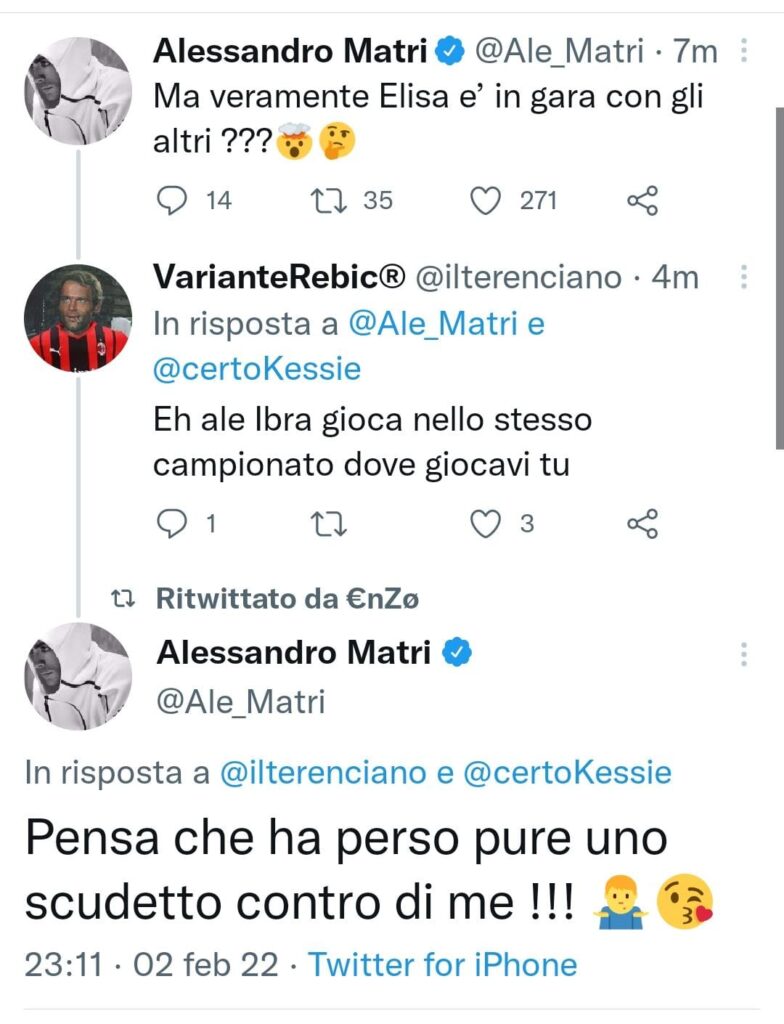The width and height of the screenshot is (784, 1024).
Task: Like VarianteRebic's tweet with 3 likes
Action: [486, 523]
